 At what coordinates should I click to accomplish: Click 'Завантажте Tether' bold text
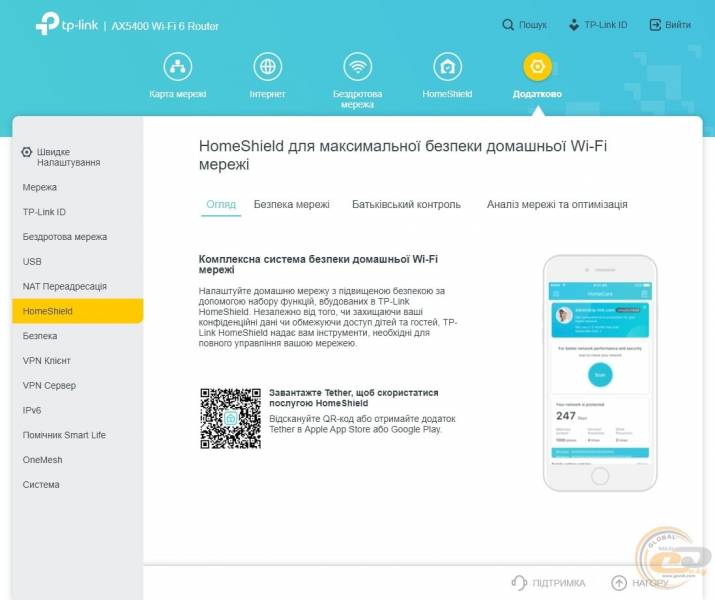pos(354,398)
